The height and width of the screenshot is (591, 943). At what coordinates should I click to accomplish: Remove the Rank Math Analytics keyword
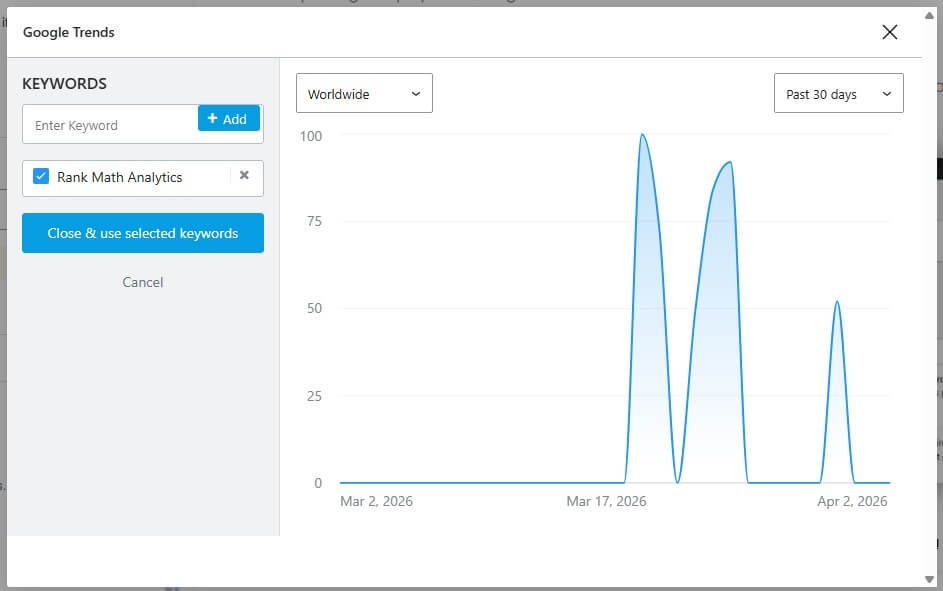tap(244, 175)
